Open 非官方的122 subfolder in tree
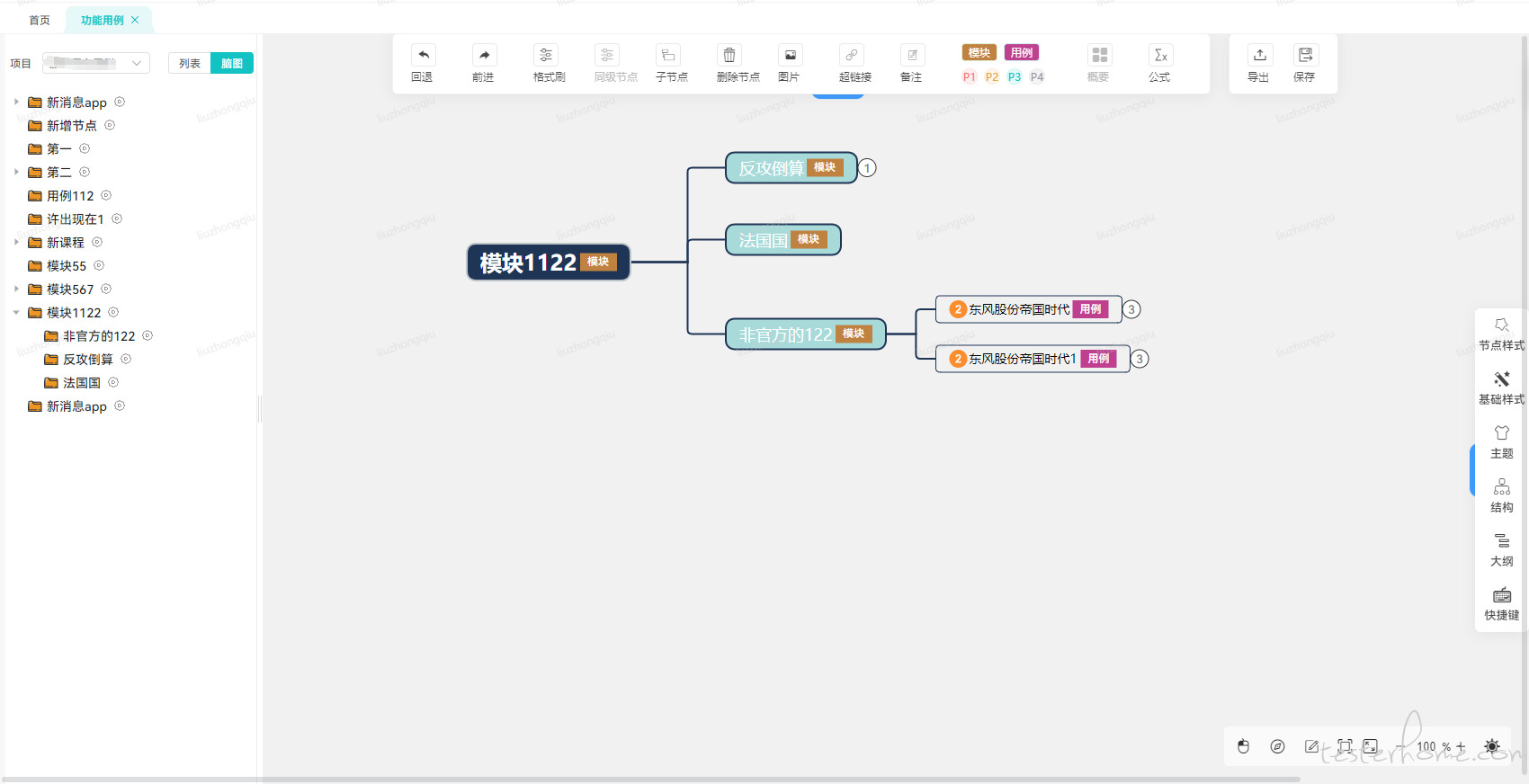 click(x=99, y=335)
